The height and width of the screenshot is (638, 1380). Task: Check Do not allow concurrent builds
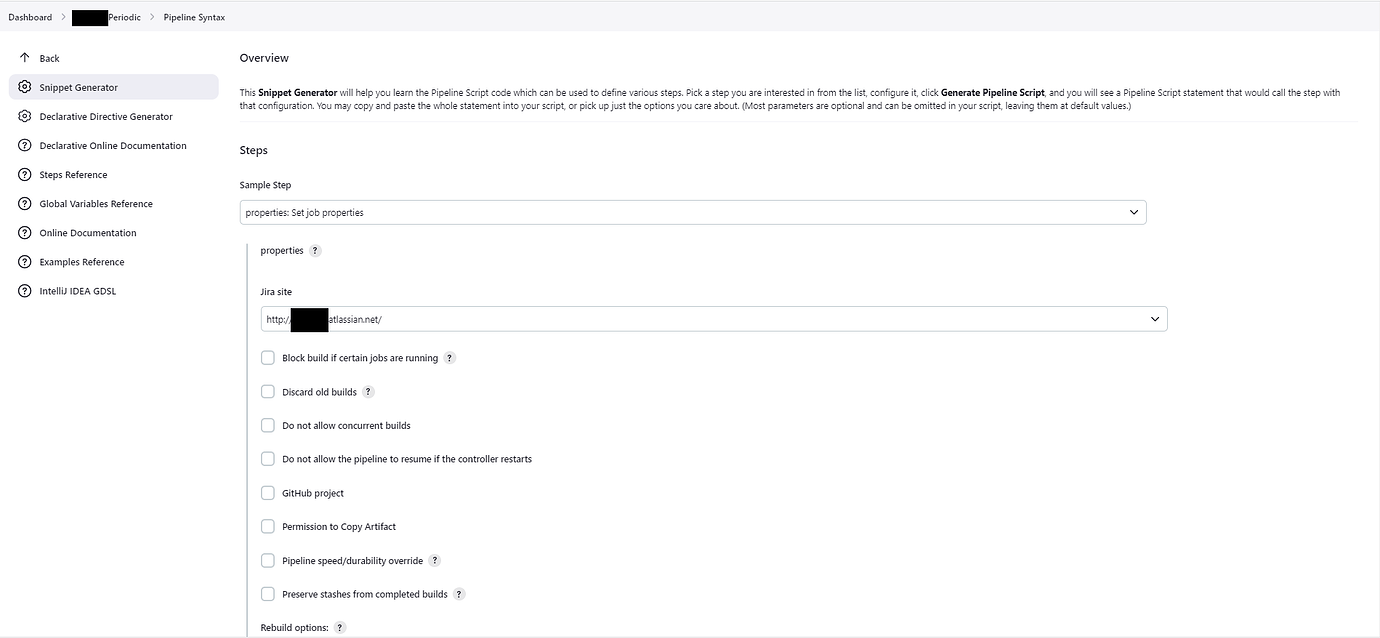click(x=268, y=425)
